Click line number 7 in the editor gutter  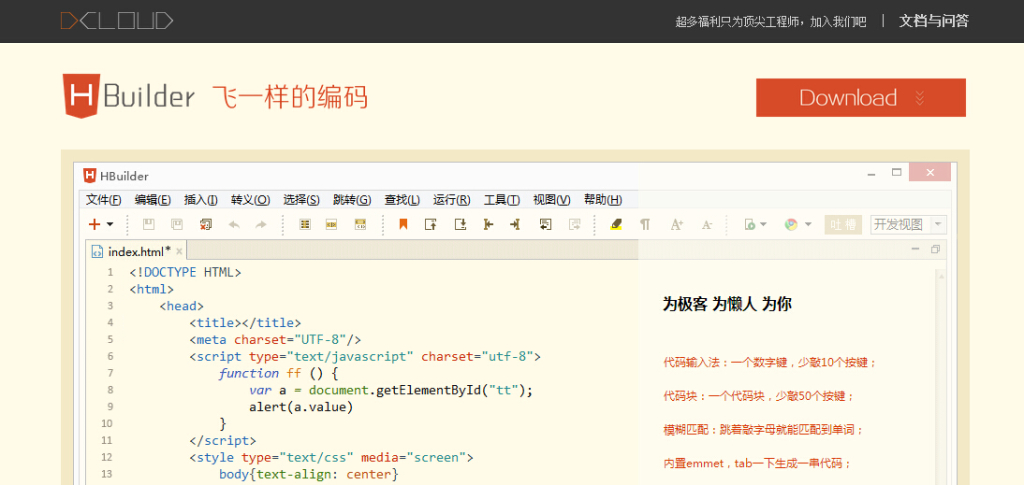(x=110, y=373)
